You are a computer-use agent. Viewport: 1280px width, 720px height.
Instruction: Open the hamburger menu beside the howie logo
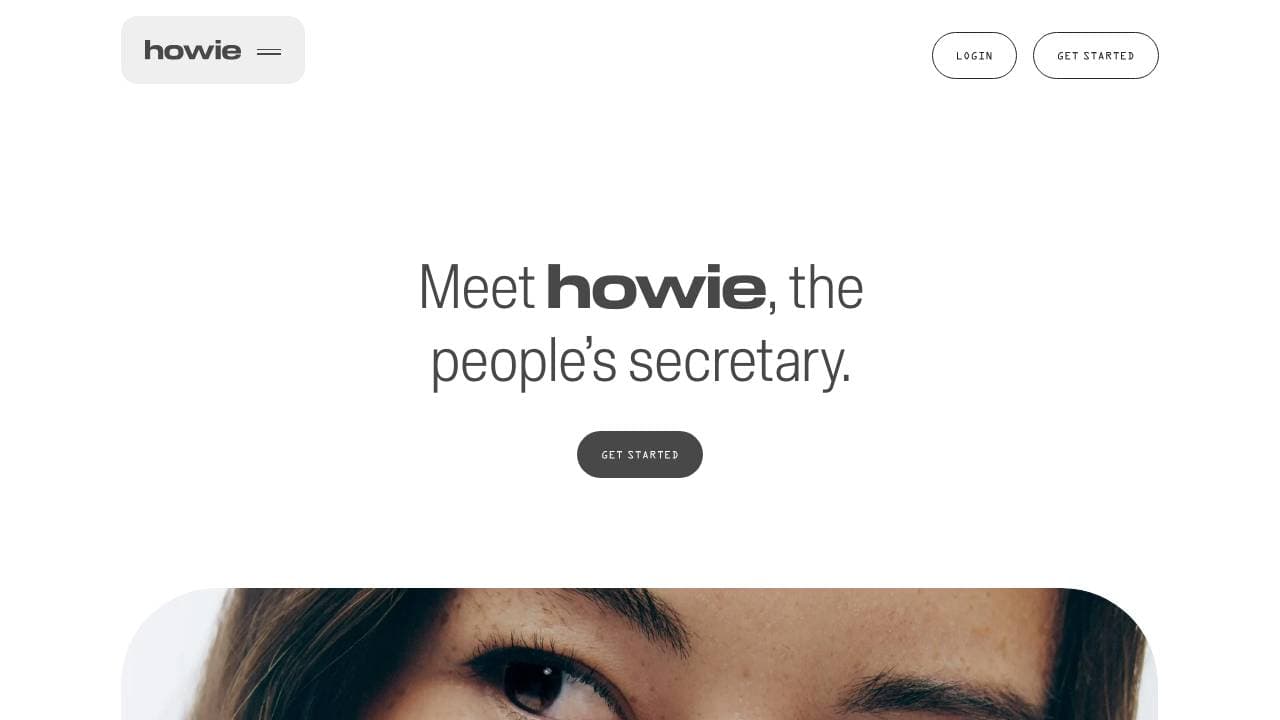269,52
